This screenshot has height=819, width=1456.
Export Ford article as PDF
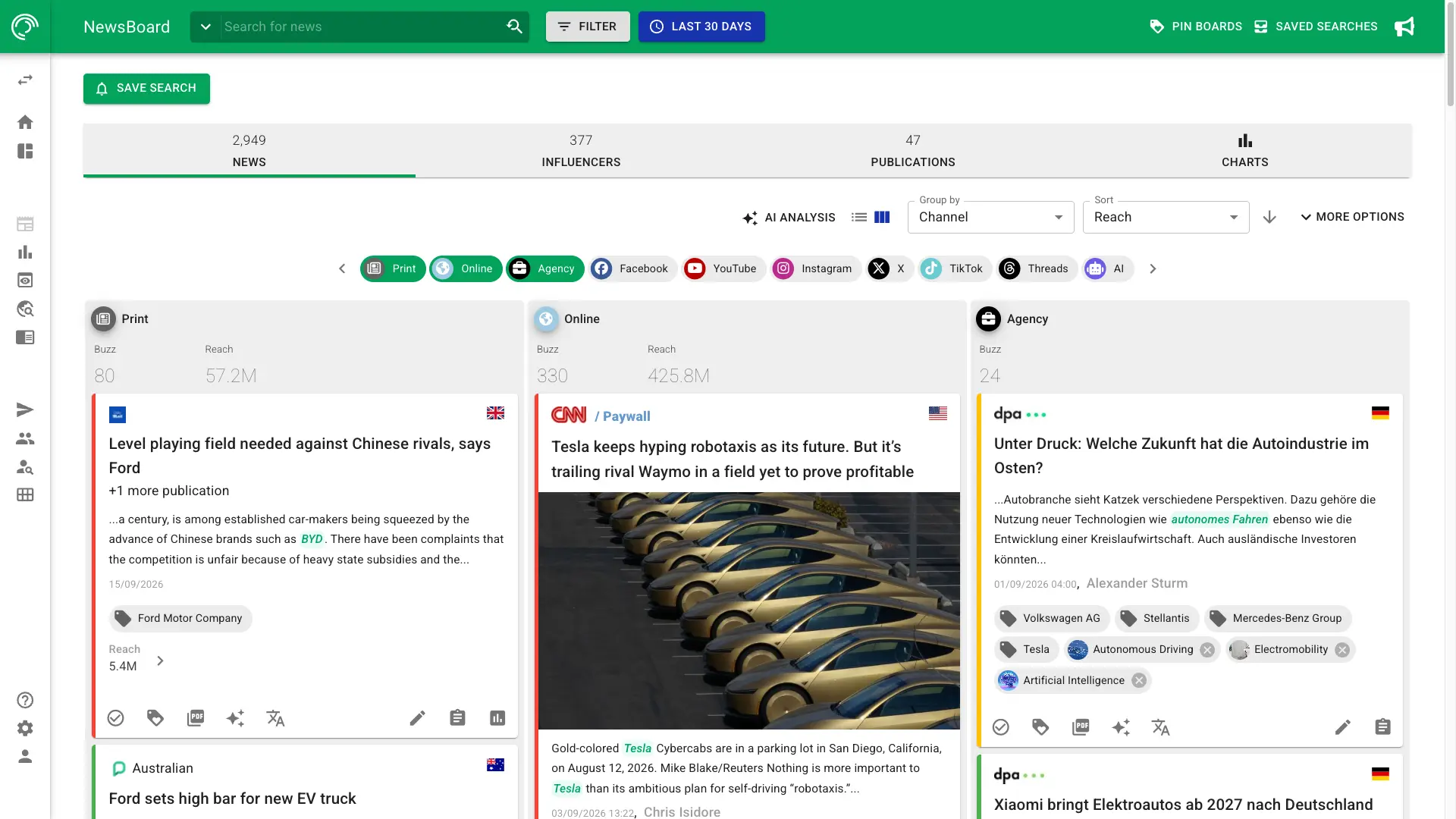point(196,718)
